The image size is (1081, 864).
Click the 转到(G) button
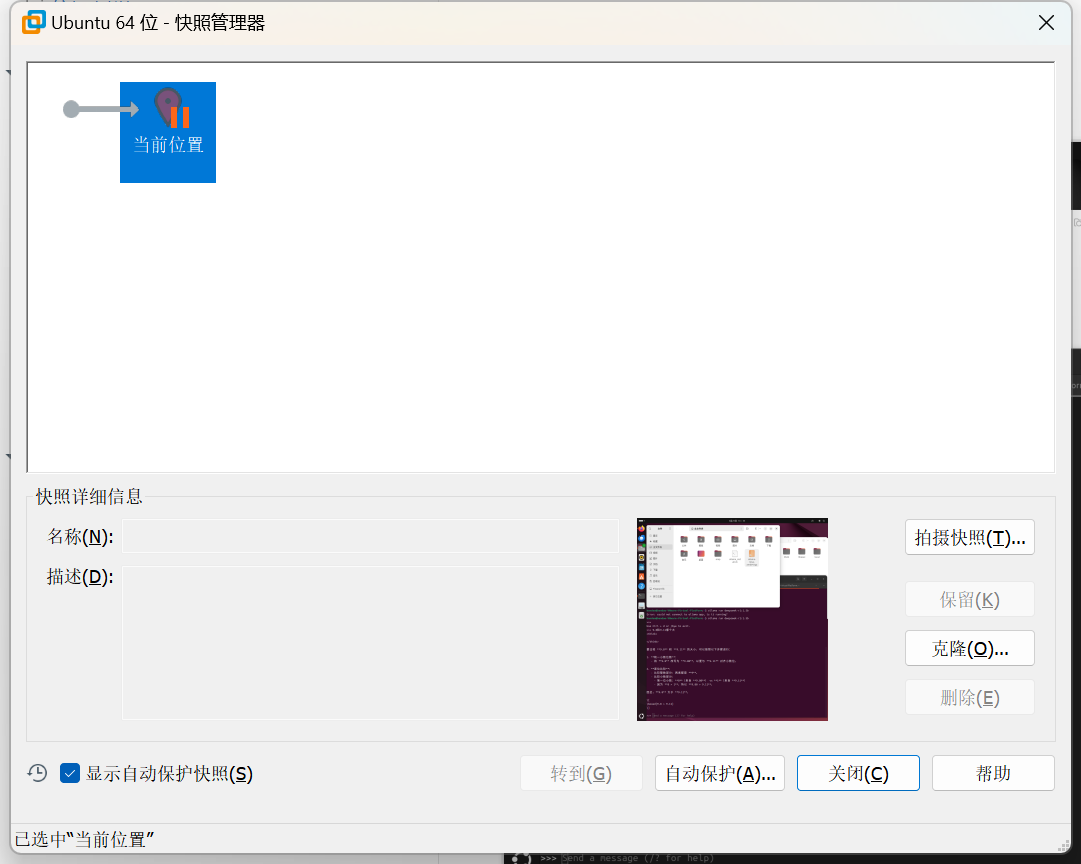tap(581, 773)
